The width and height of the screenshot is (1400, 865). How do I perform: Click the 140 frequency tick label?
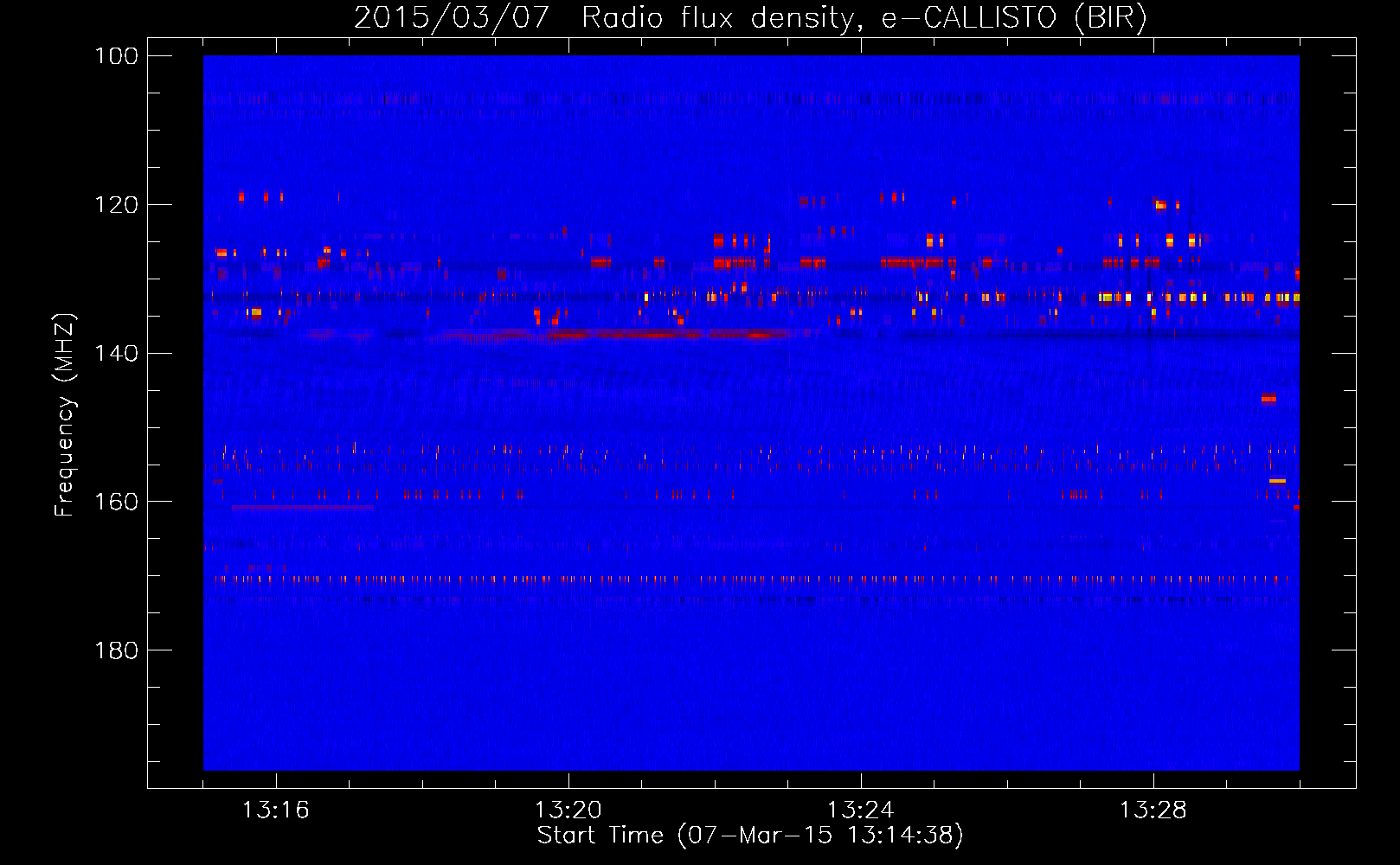click(x=117, y=353)
